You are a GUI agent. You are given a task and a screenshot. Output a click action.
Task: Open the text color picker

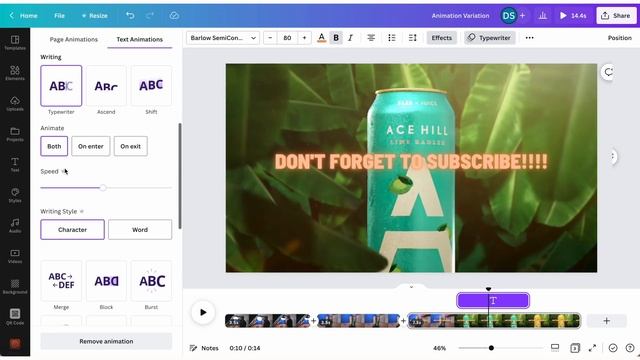pyautogui.click(x=322, y=38)
